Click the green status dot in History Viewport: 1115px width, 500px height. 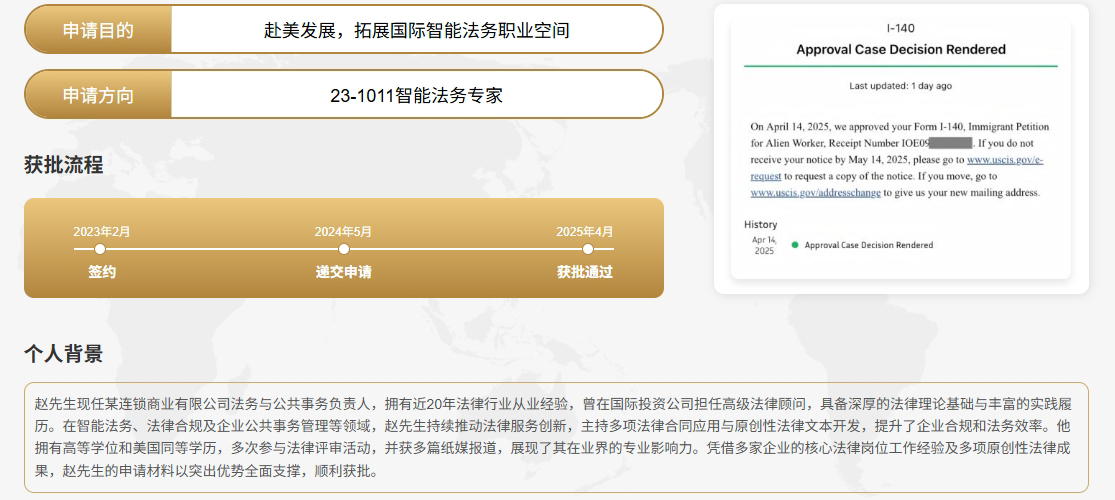[x=795, y=245]
